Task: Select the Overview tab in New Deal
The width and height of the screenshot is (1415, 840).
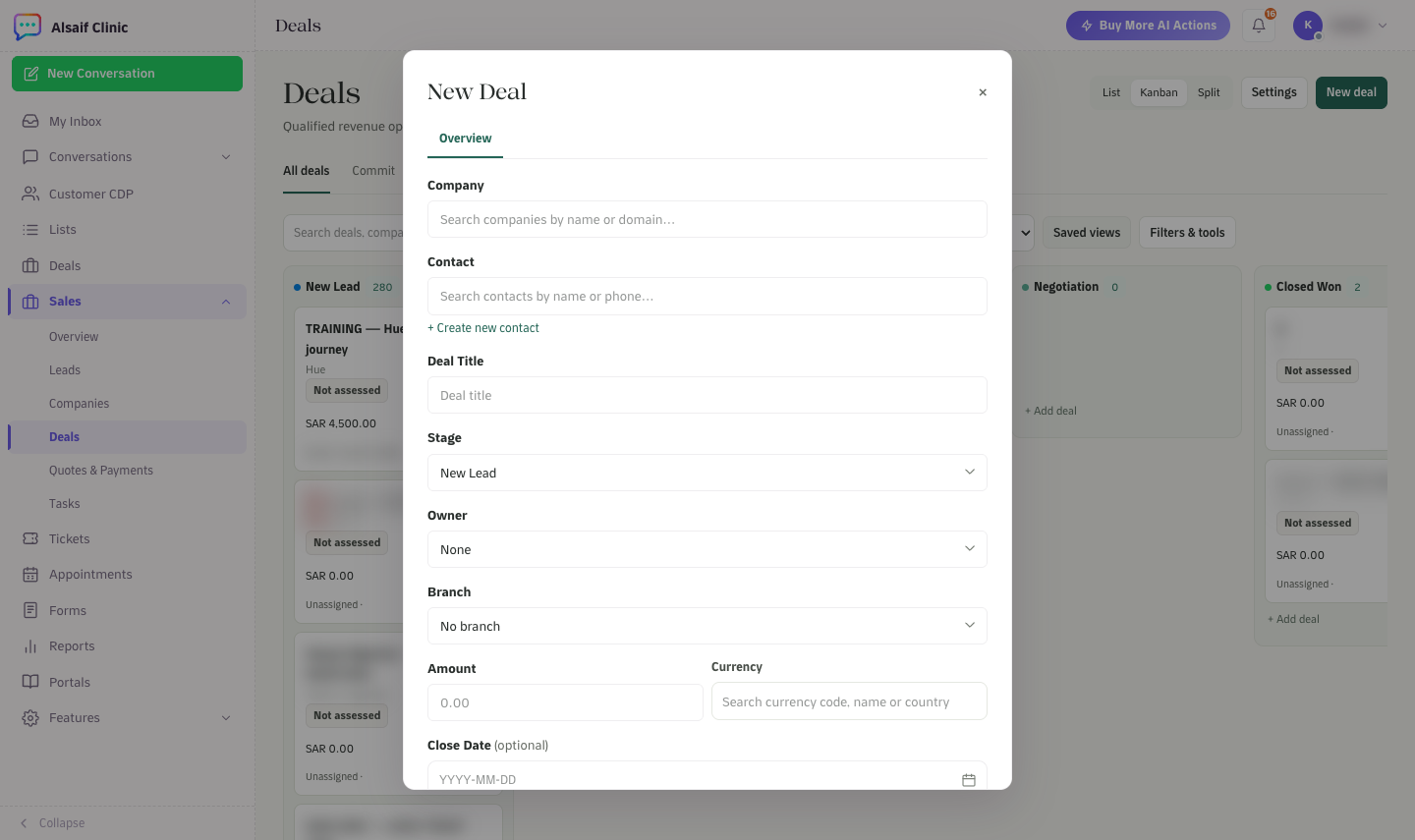Action: tap(465, 139)
